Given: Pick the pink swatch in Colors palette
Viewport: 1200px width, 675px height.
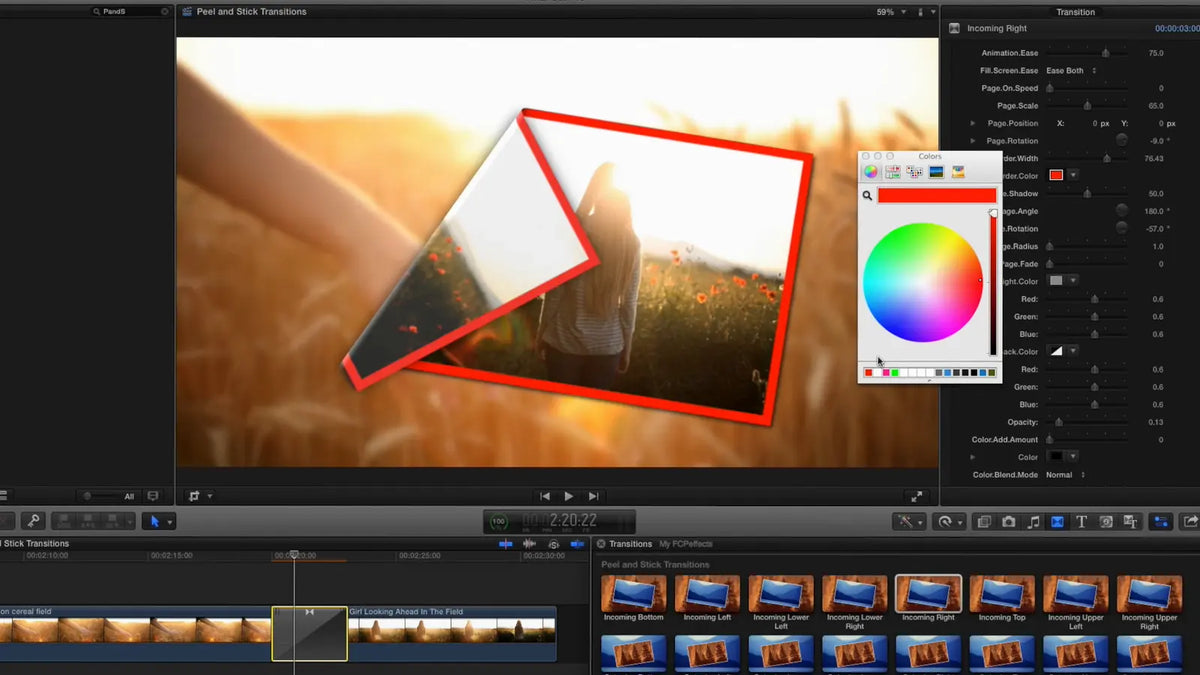Looking at the screenshot, I should click(885, 373).
